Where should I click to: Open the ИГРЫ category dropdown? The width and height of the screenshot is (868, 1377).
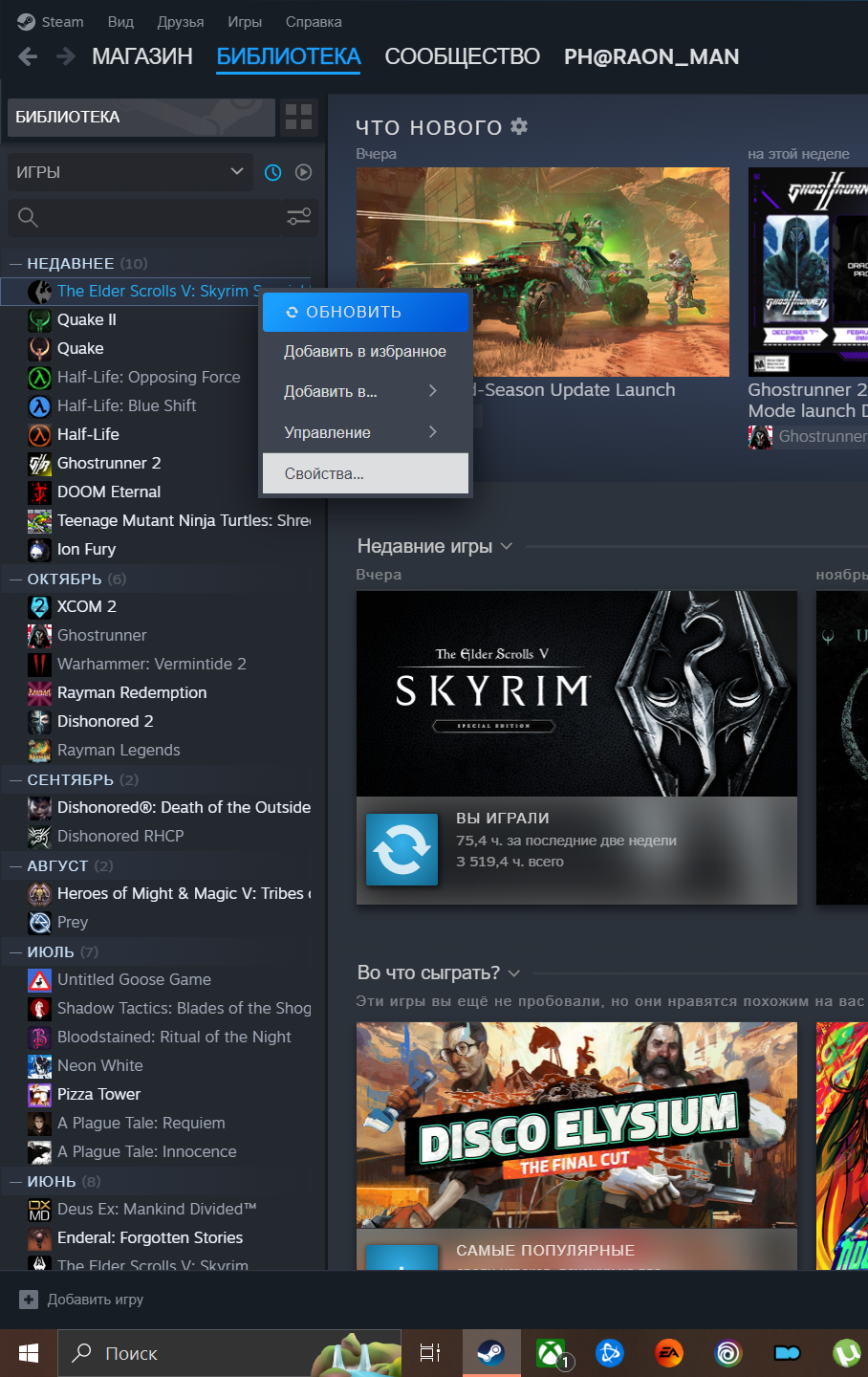[x=130, y=172]
